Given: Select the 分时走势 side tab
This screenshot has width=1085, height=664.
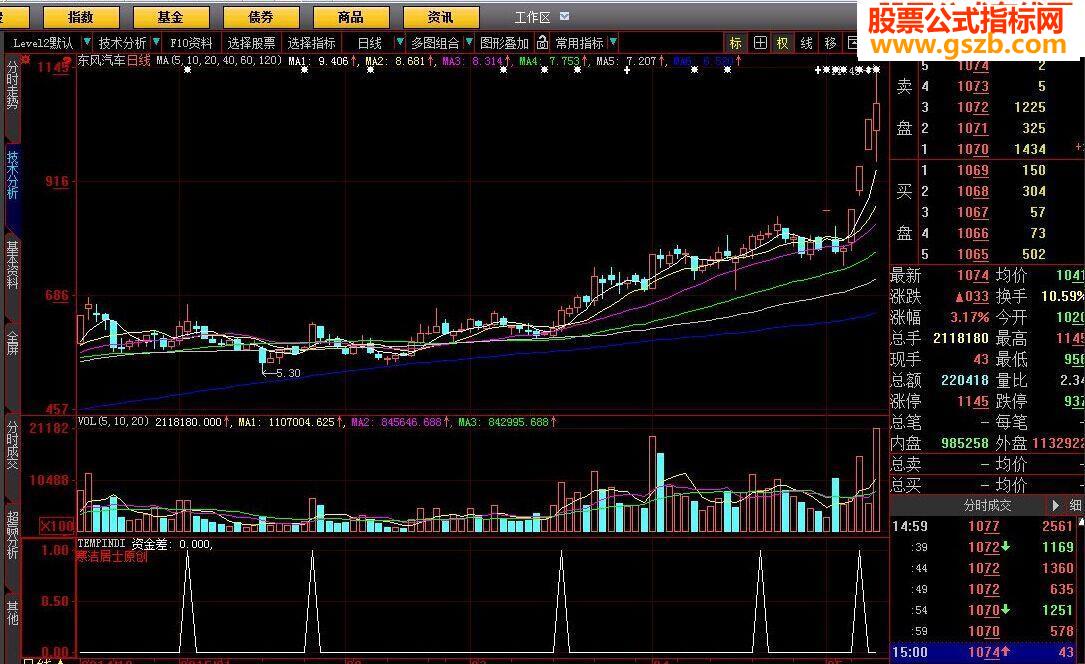Looking at the screenshot, I should [12, 84].
